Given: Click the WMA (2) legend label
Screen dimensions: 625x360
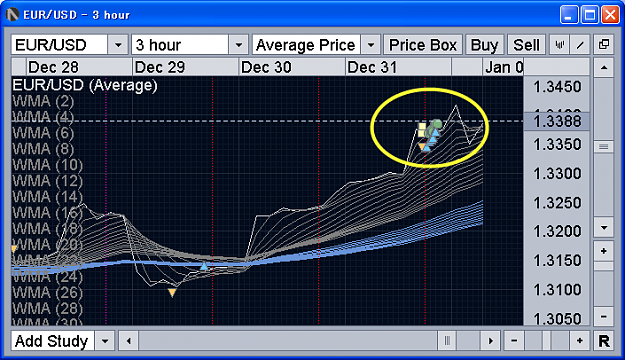Looking at the screenshot, I should [x=43, y=101].
